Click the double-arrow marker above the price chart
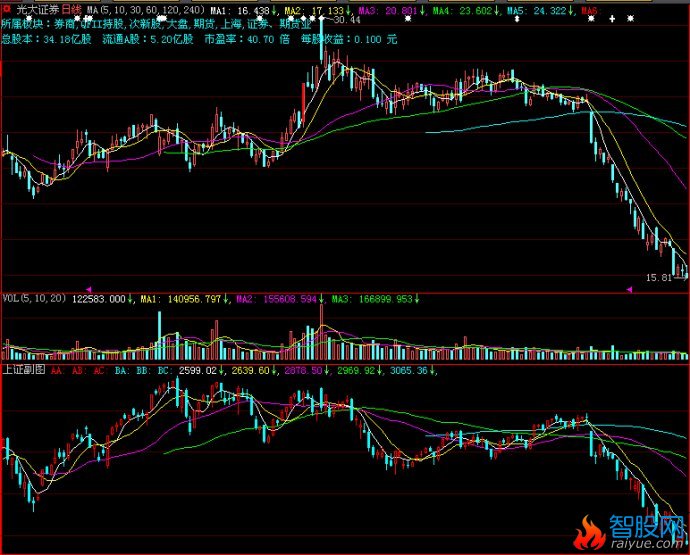The image size is (690, 555). click(x=517, y=19)
